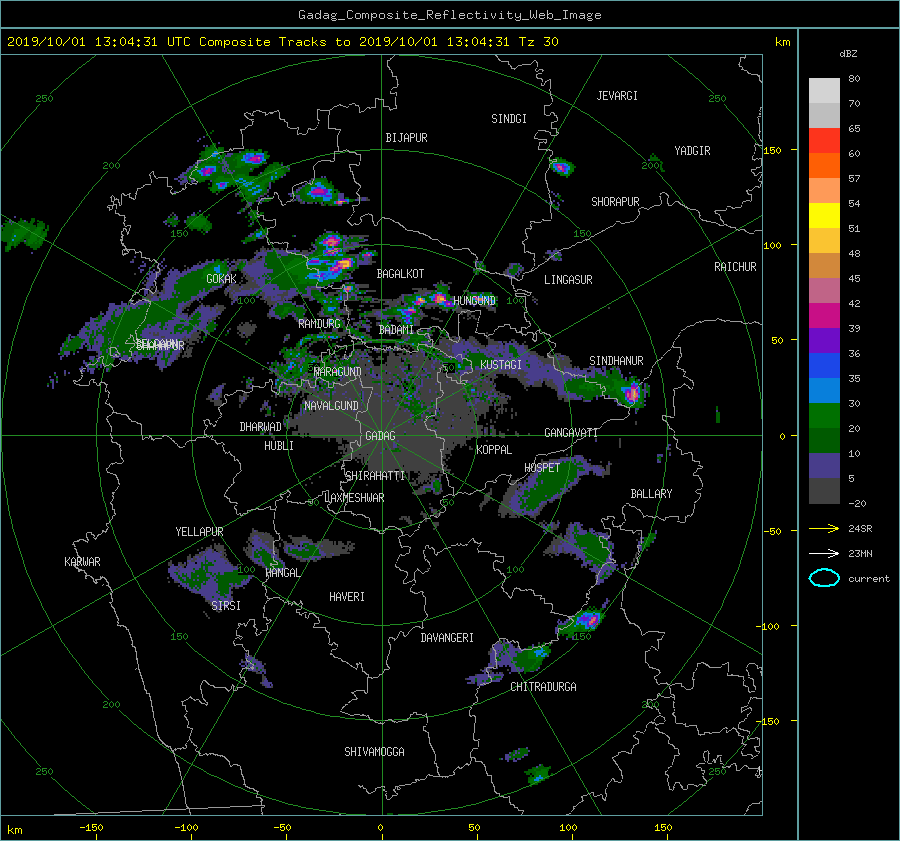This screenshot has width=900, height=841.
Task: Click the CHITRADURGA city label
Action: pos(543,687)
